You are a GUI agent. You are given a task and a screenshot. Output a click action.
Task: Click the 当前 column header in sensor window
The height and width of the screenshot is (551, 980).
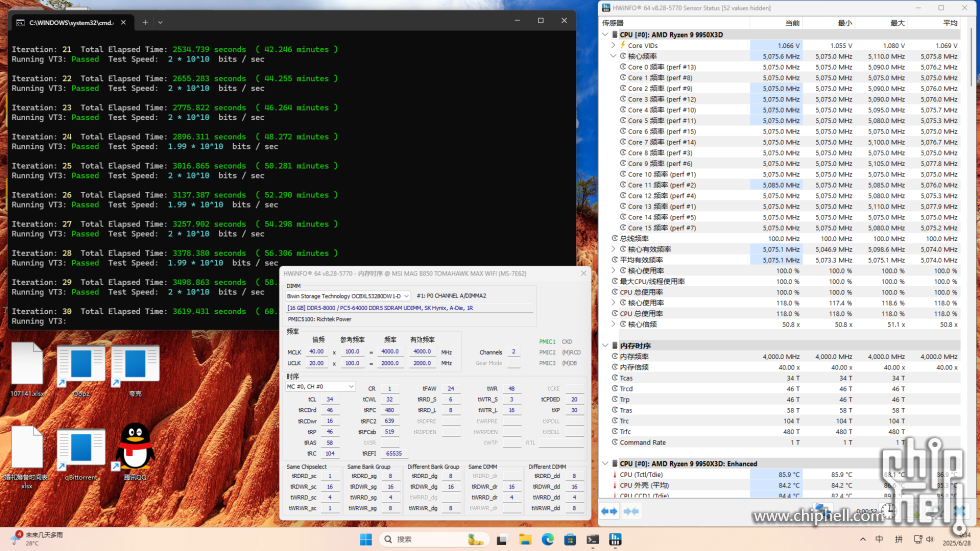tap(776, 23)
